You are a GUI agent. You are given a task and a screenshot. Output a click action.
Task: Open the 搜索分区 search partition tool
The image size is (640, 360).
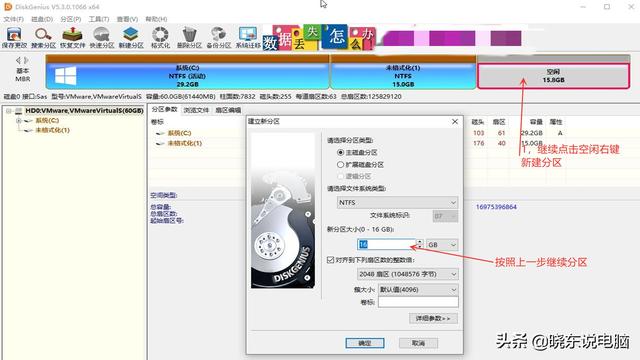(43, 38)
